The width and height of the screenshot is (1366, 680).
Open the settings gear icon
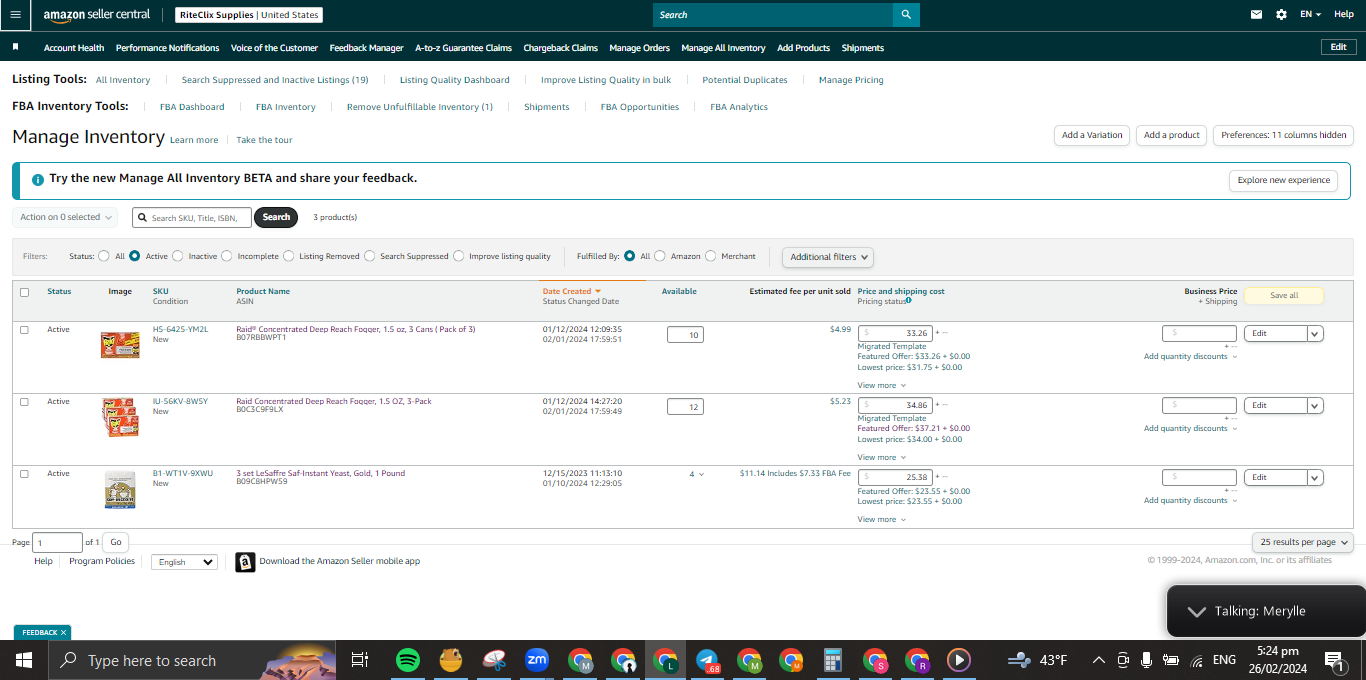(x=1282, y=15)
